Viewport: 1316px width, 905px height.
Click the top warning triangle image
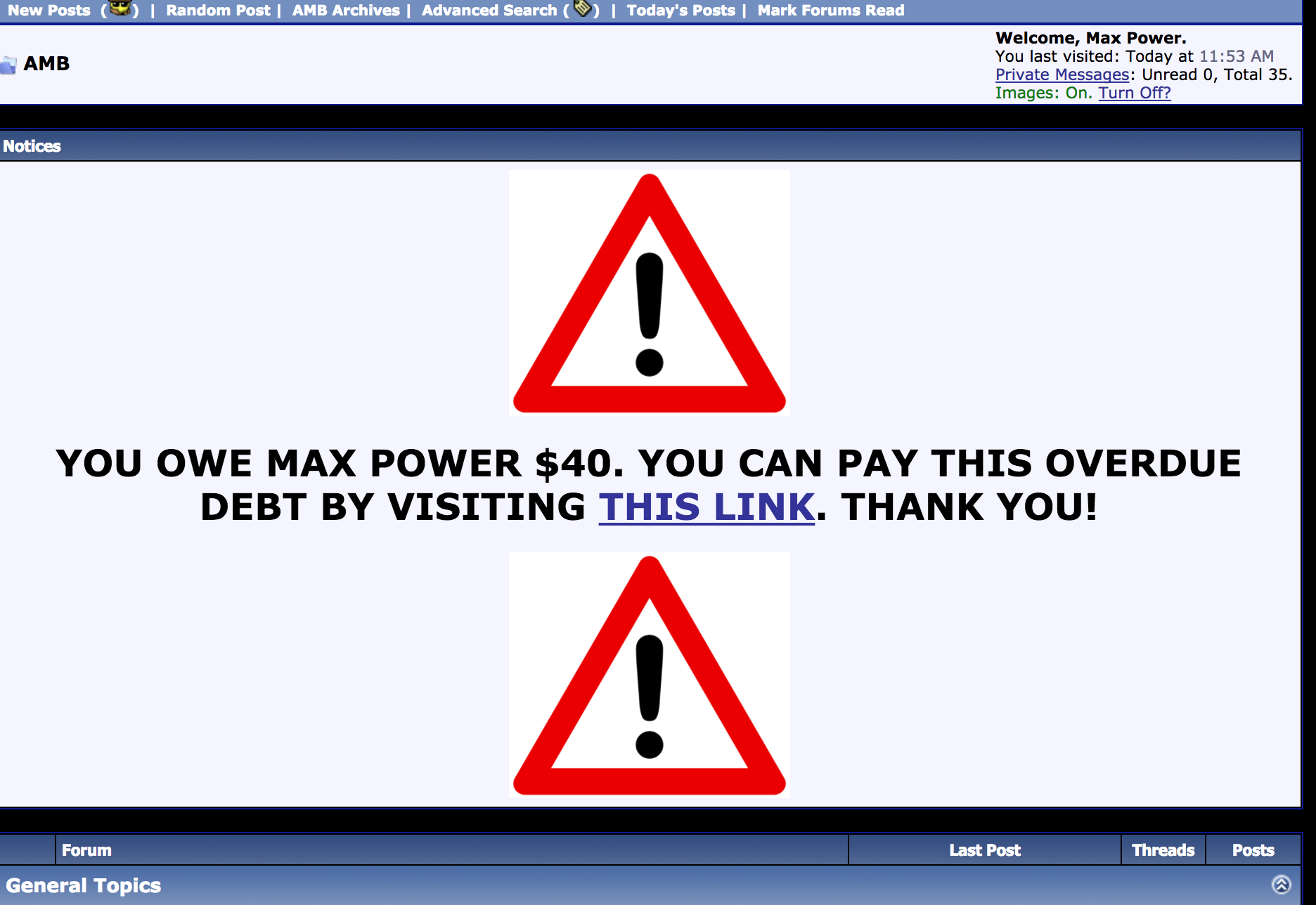(650, 293)
